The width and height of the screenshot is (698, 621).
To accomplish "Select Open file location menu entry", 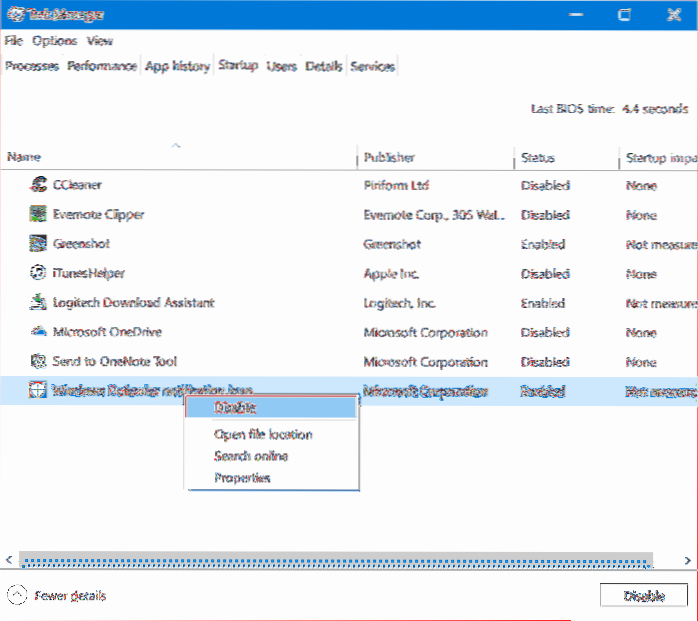I will point(263,435).
